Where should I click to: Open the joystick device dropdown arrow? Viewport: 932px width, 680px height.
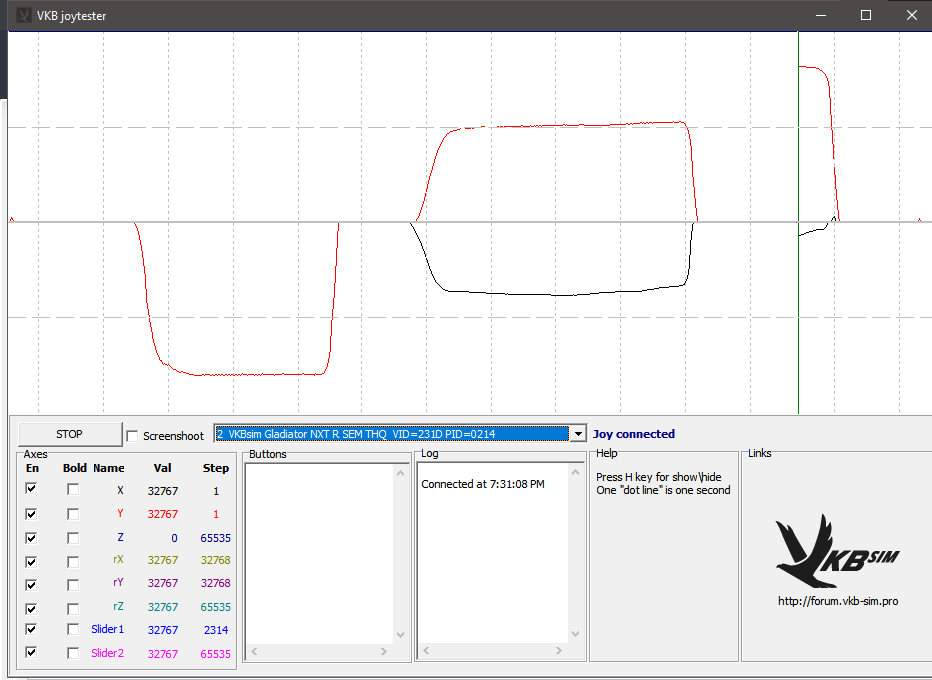pos(577,434)
